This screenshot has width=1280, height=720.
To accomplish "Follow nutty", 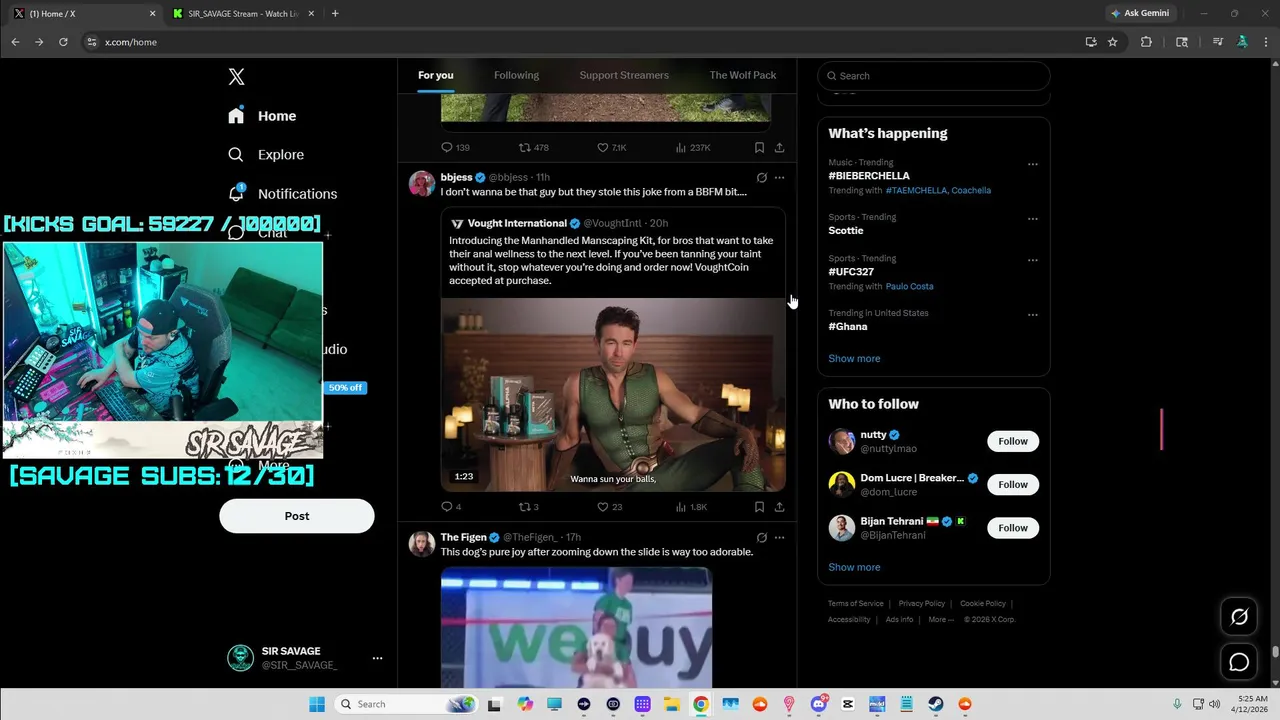I will coord(1013,441).
